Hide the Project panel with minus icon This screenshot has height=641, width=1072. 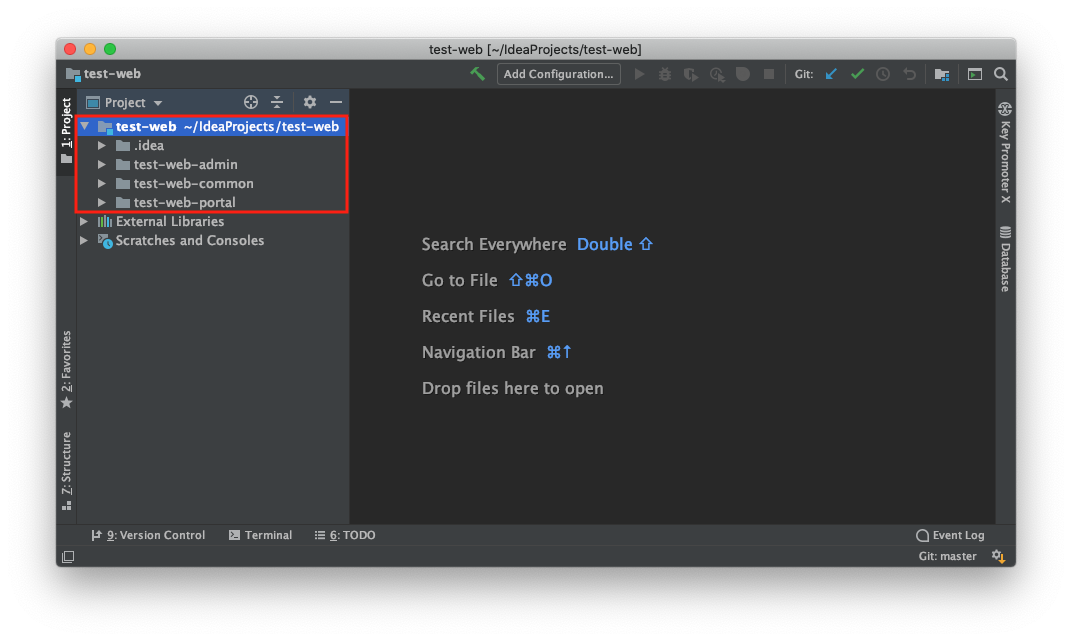(x=336, y=103)
